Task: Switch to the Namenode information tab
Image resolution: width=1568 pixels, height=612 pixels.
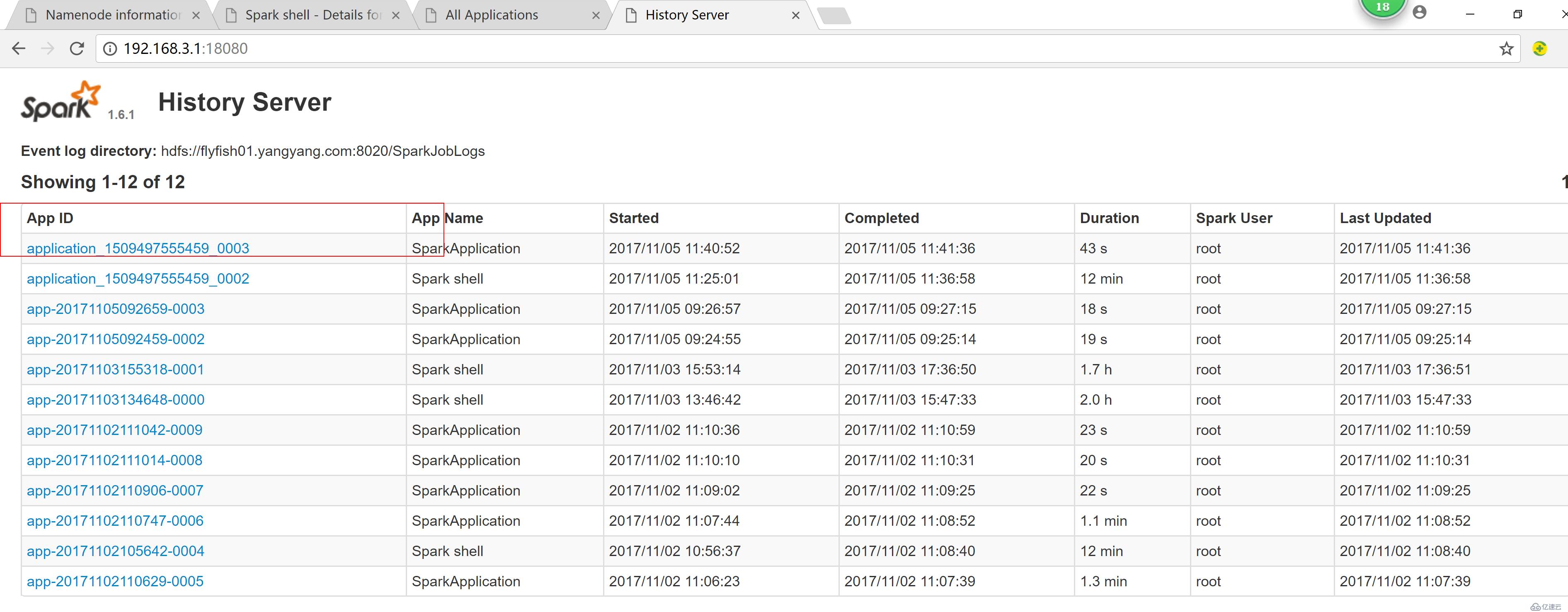Action: coord(113,15)
